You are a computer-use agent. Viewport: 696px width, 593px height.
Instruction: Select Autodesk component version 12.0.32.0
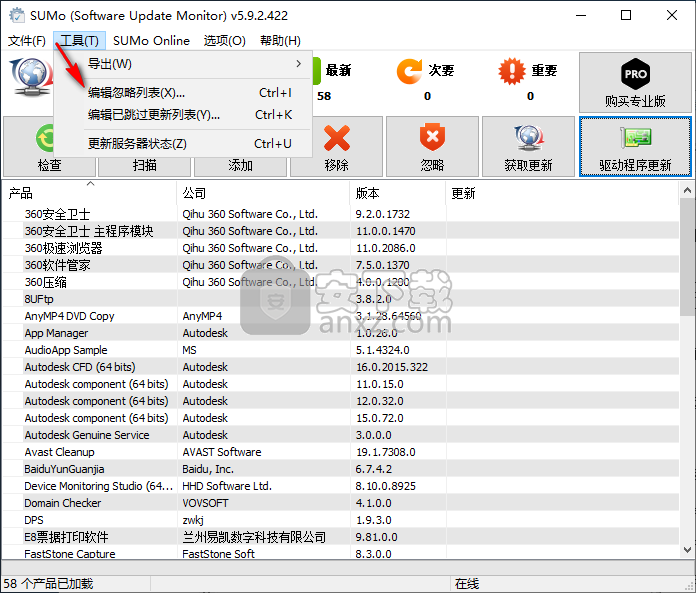tap(341, 401)
